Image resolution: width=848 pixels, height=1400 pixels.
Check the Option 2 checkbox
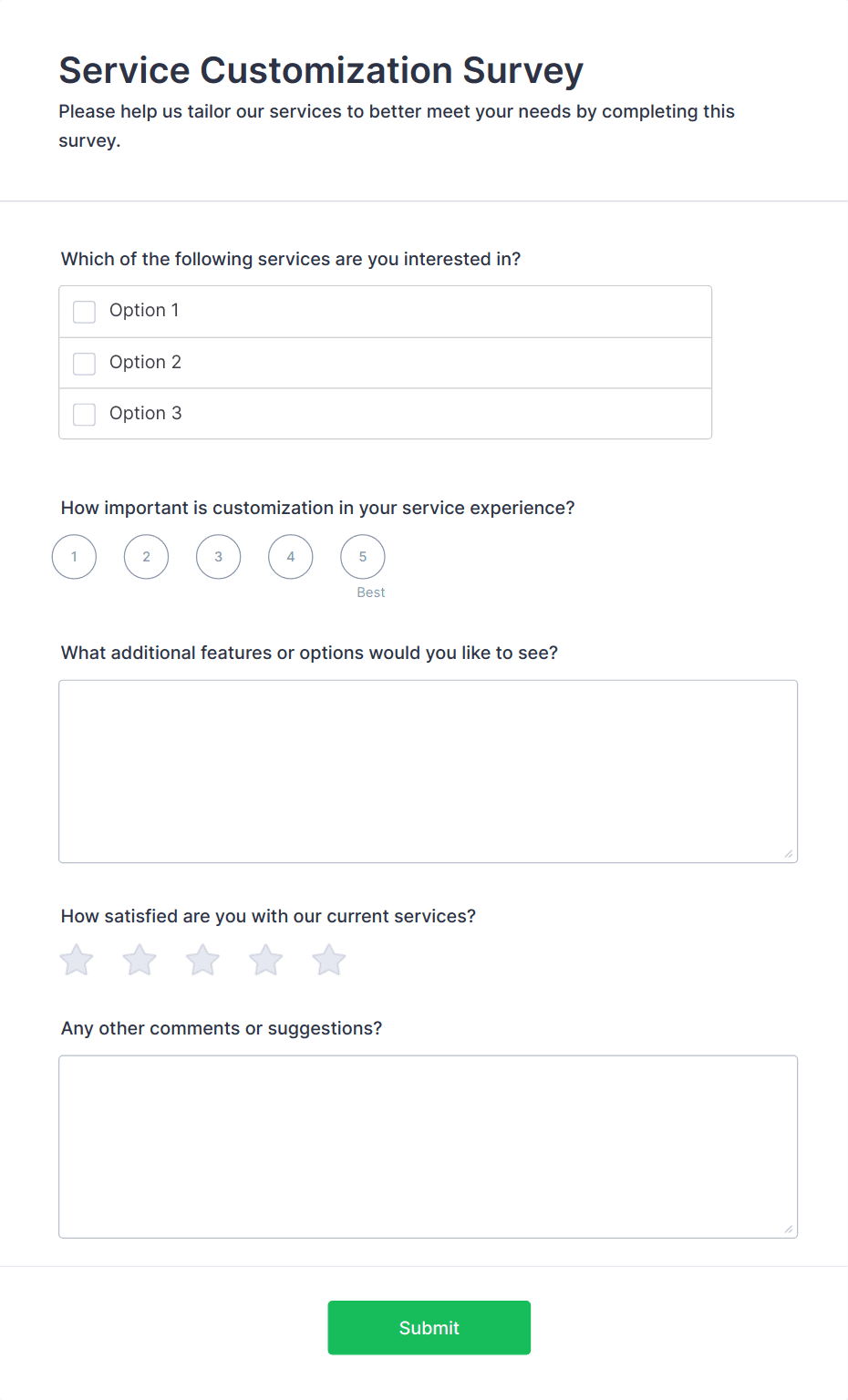click(83, 363)
